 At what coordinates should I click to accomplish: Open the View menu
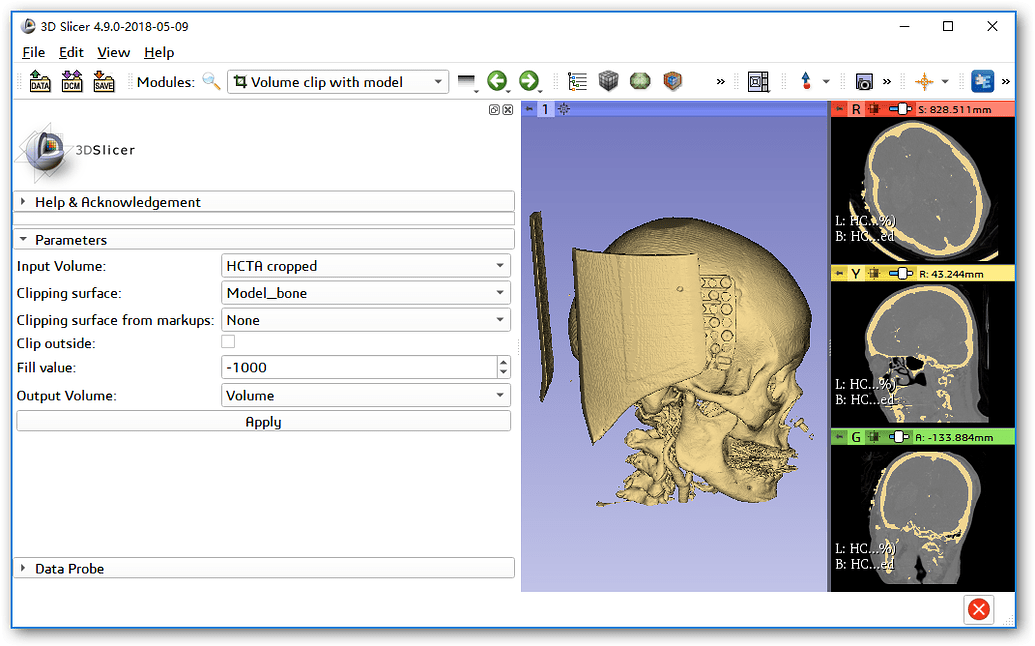pyautogui.click(x=113, y=52)
